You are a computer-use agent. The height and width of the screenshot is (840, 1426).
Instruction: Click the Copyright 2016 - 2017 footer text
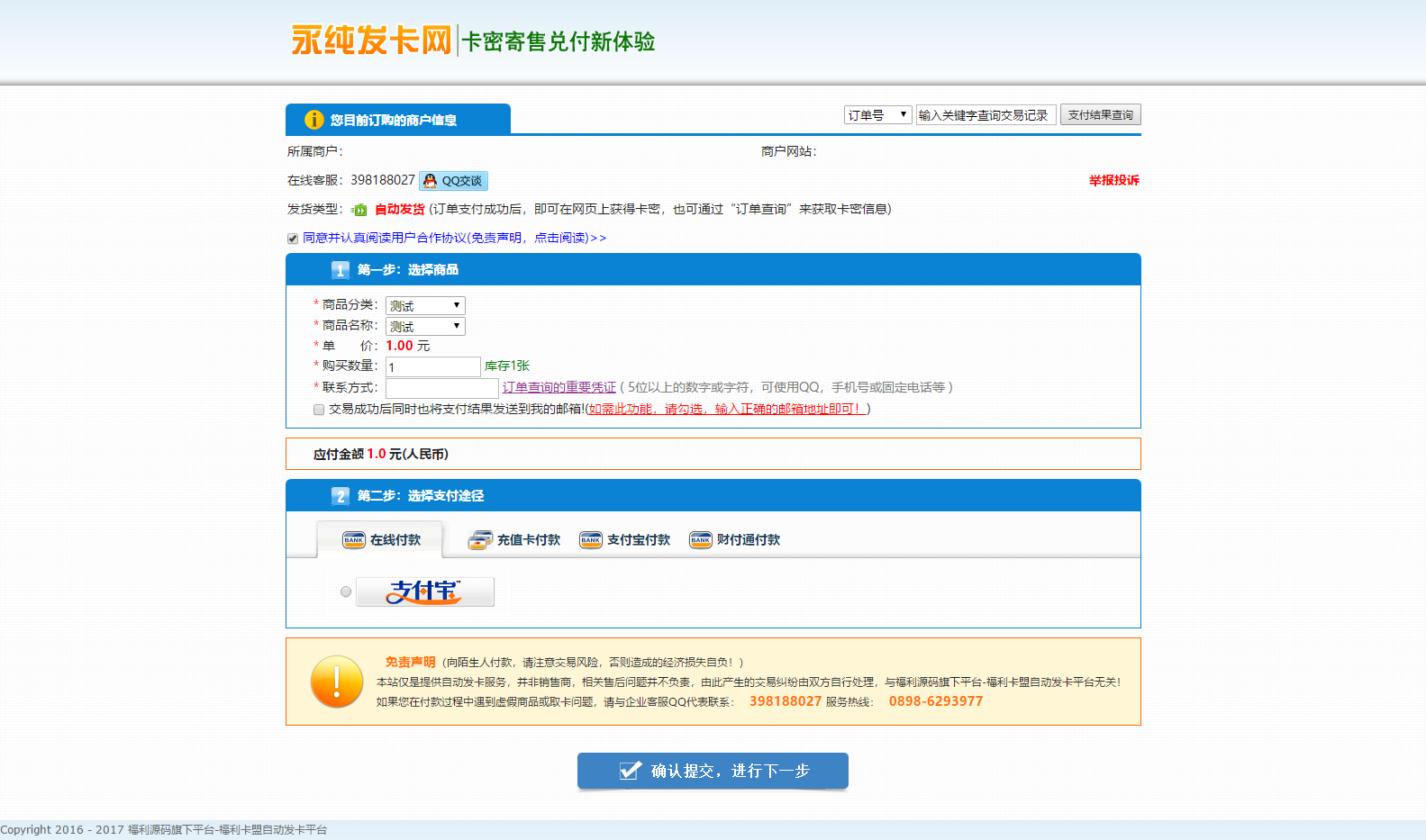coord(164,830)
